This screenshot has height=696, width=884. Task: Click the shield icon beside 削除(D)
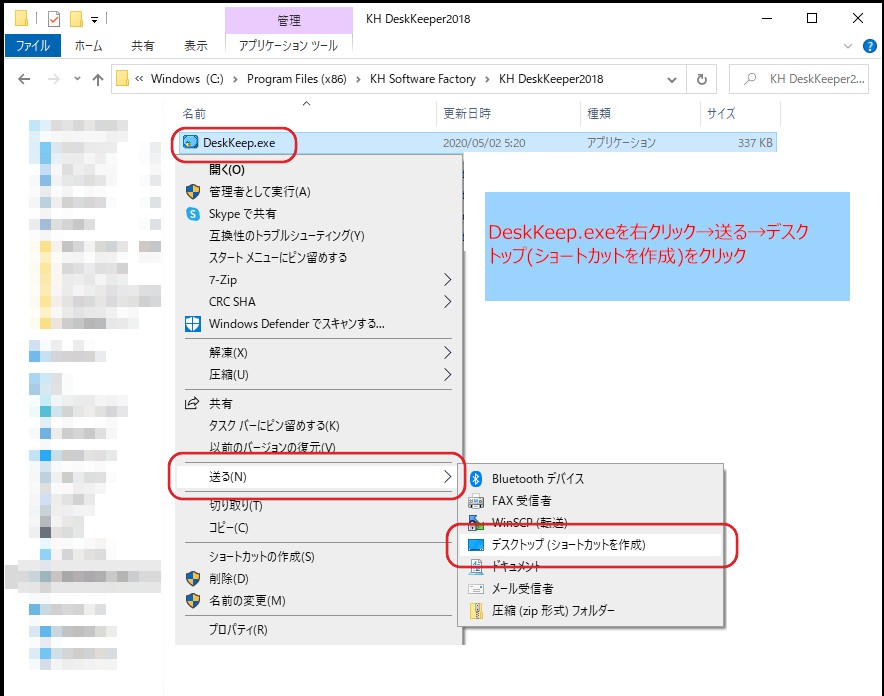coord(193,579)
